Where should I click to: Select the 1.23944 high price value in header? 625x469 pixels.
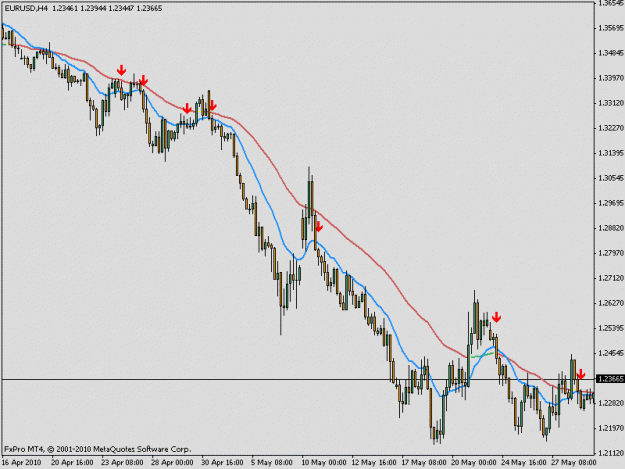pyautogui.click(x=93, y=8)
